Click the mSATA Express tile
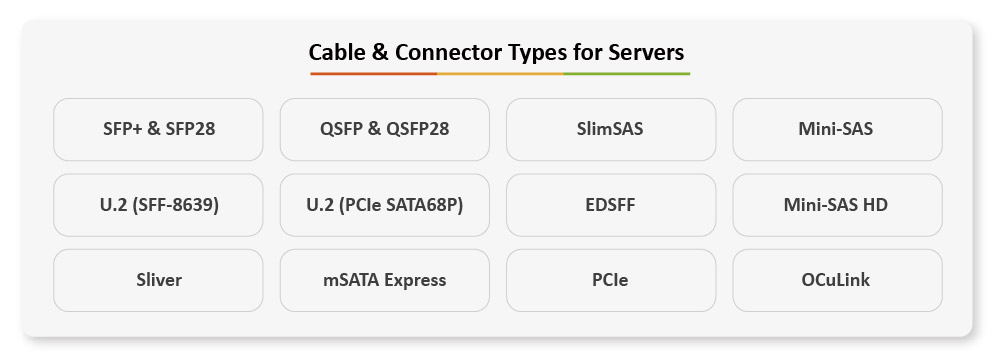 click(x=385, y=280)
